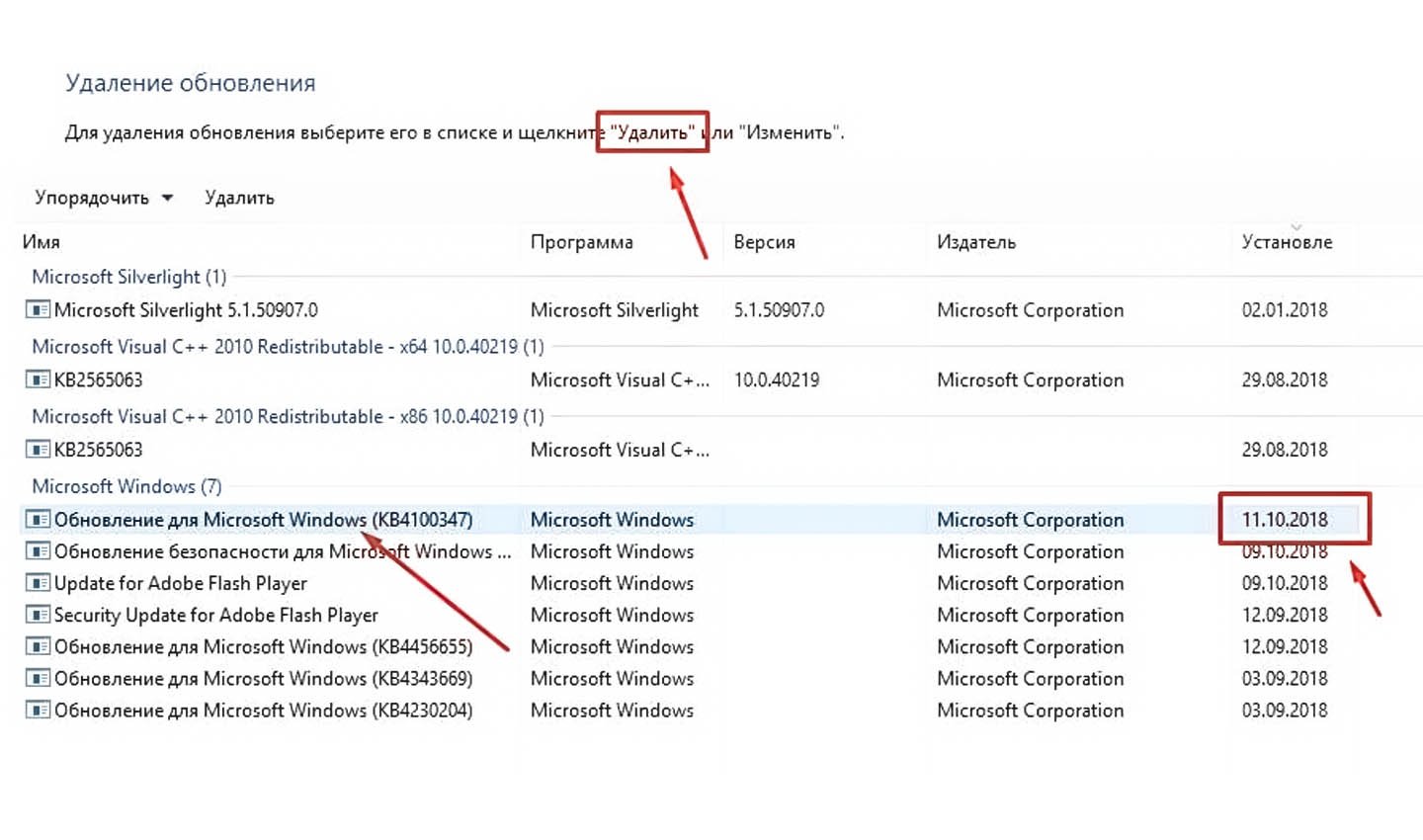Viewport: 1423px width, 840px height.
Task: Select the KB2565063 entry under x86 group
Action: pos(98,450)
